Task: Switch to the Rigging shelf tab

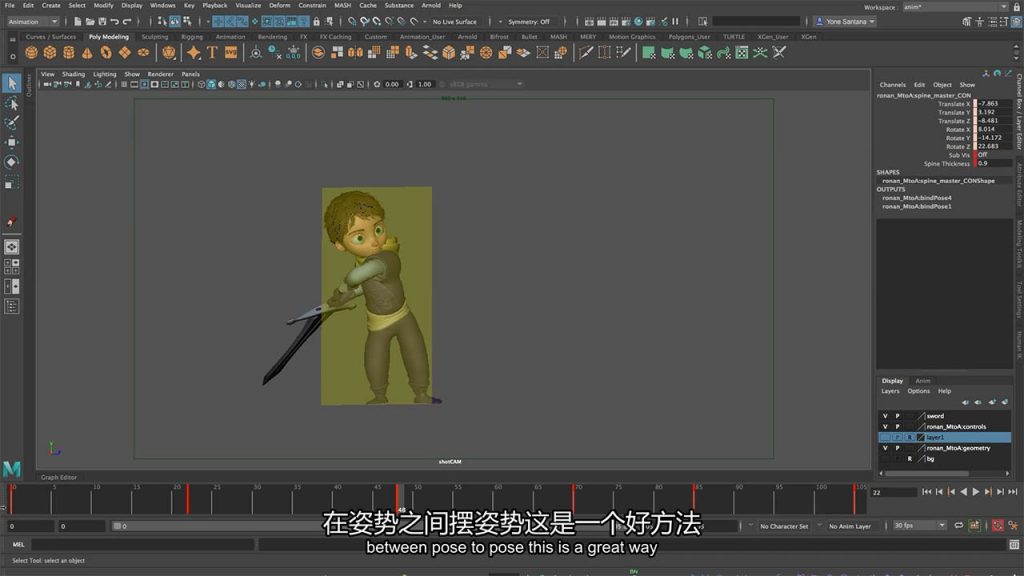Action: (191, 37)
